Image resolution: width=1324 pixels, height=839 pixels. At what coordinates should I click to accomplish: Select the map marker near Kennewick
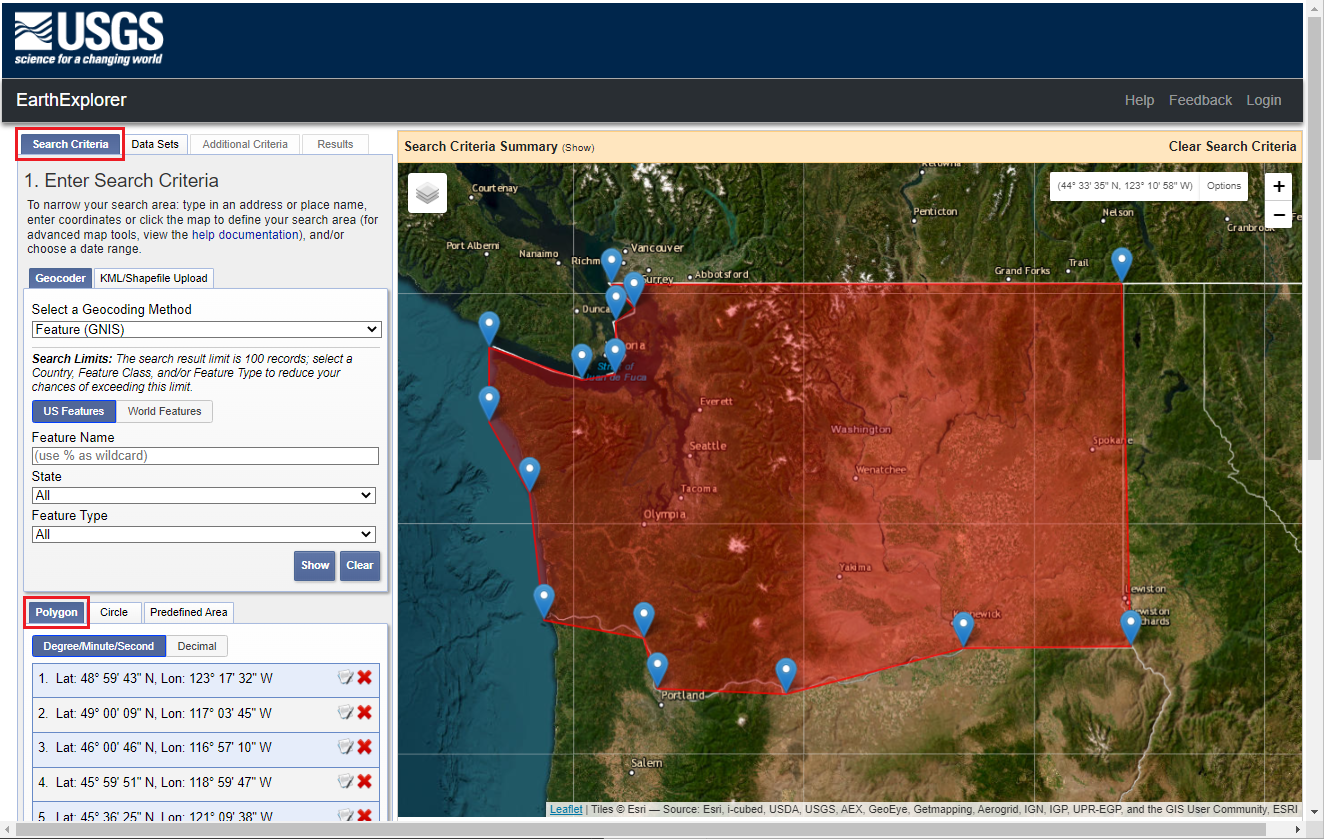click(x=963, y=629)
